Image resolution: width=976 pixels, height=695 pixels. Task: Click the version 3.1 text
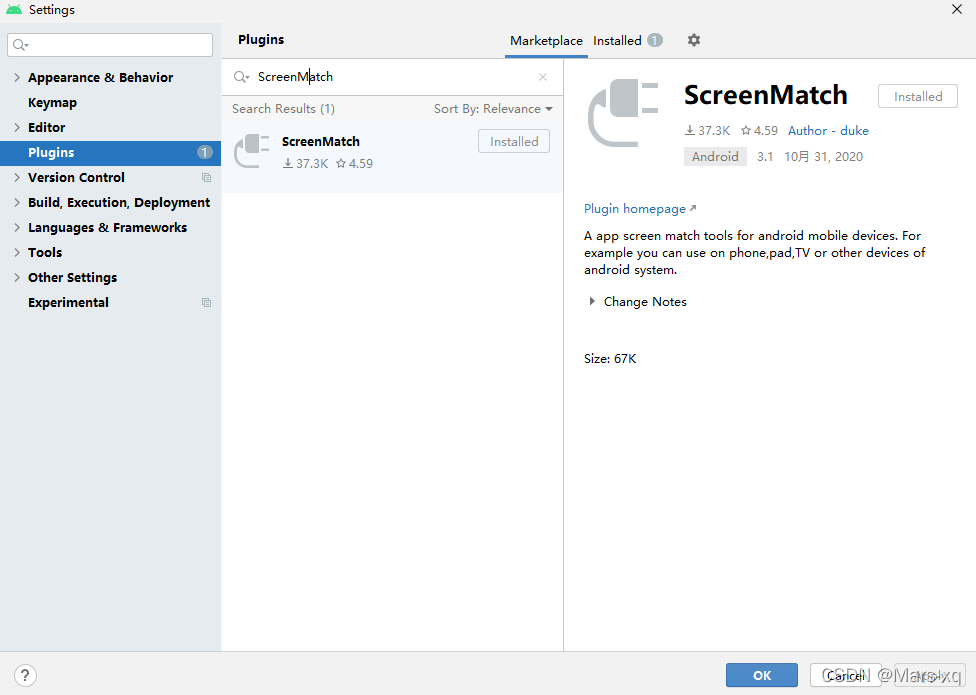[764, 157]
